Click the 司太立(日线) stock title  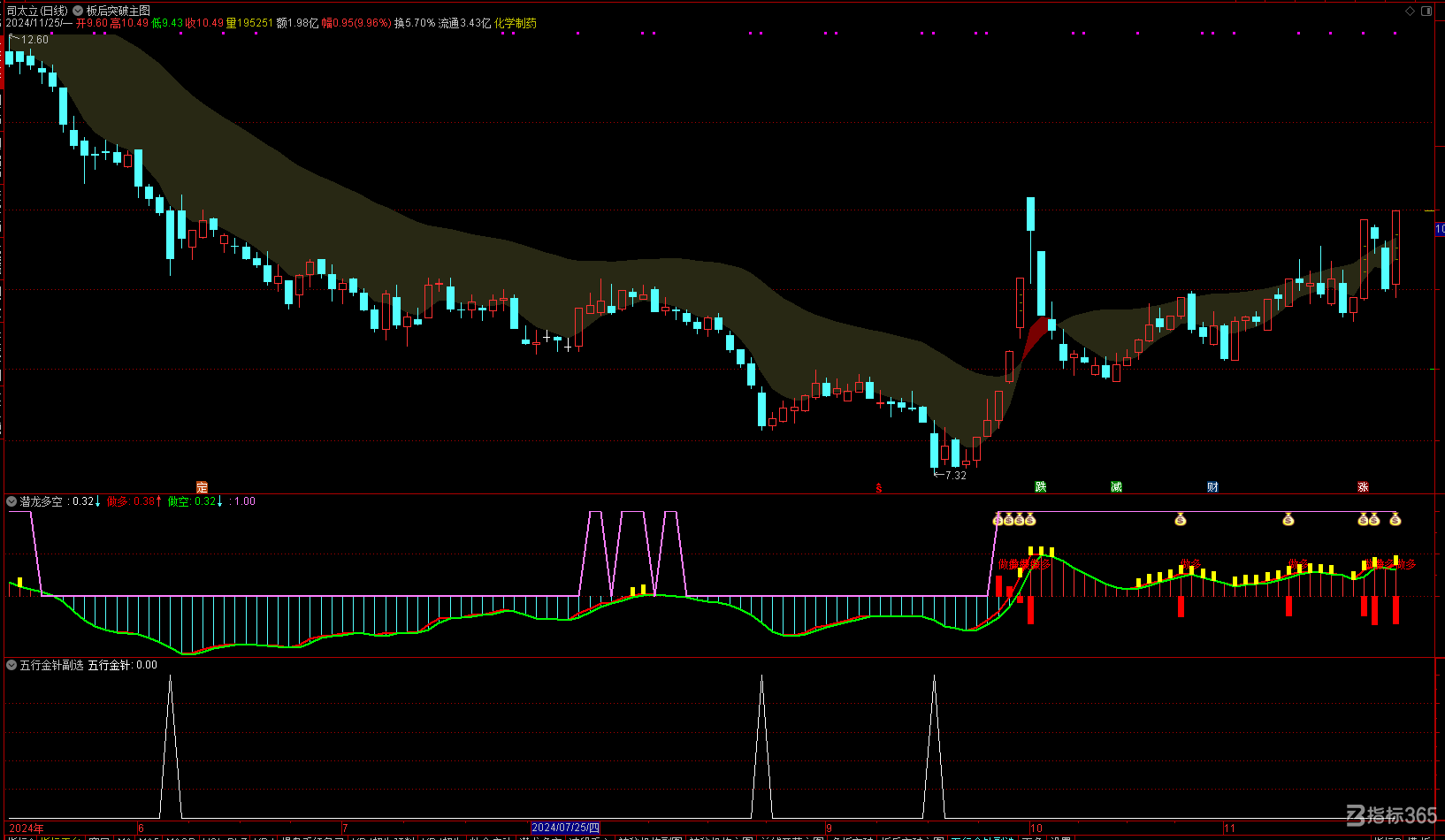[x=37, y=11]
